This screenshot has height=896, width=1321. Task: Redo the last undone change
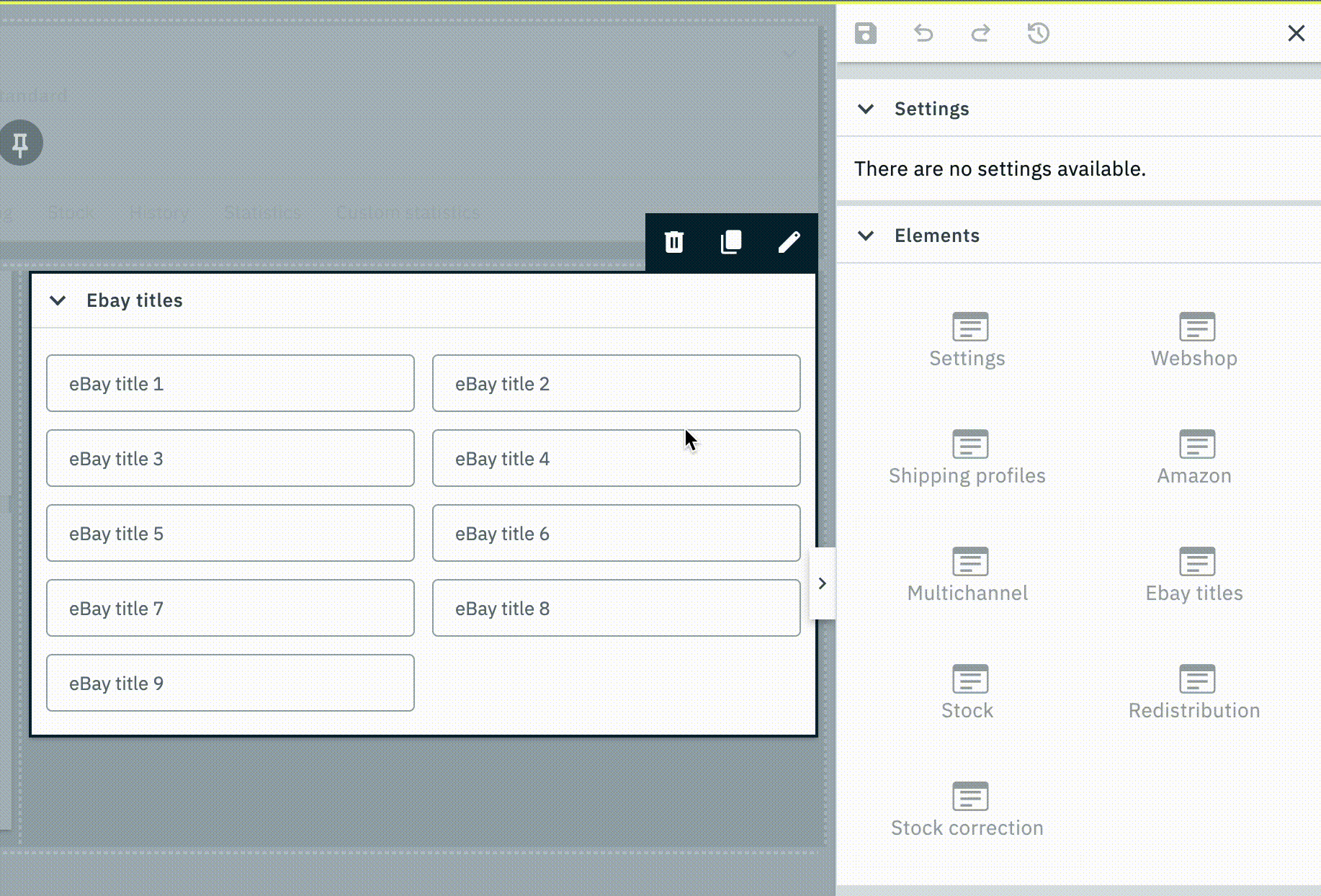coord(980,33)
